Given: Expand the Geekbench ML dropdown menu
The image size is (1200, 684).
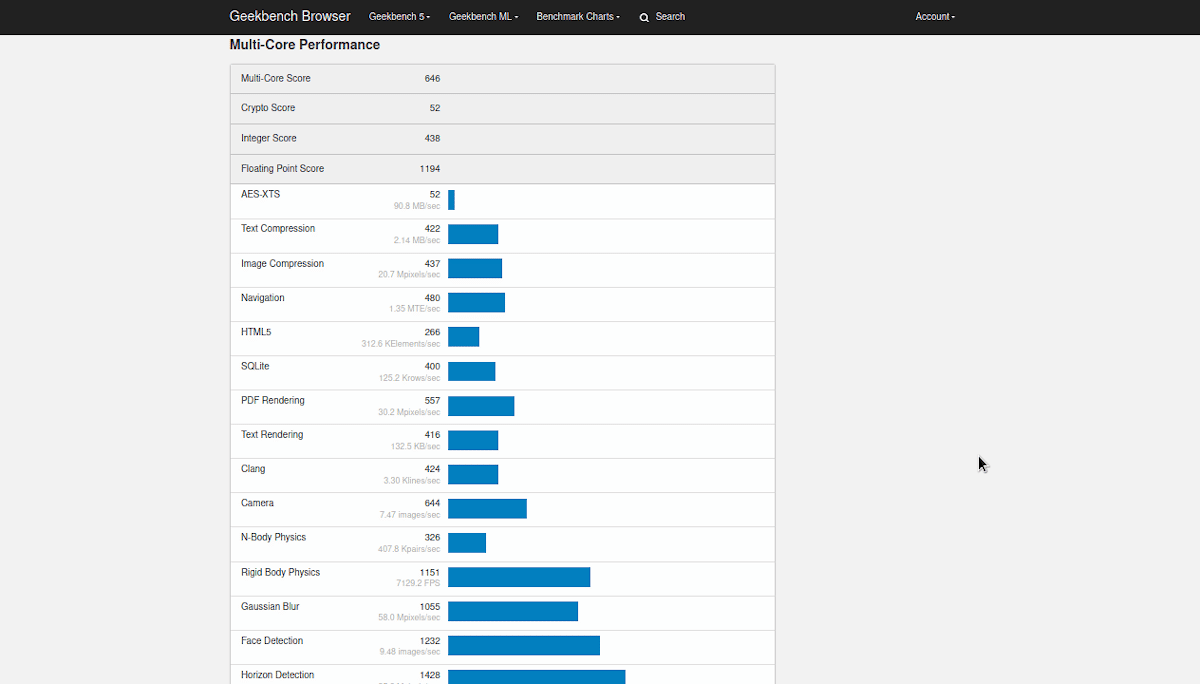Looking at the screenshot, I should [x=484, y=17].
